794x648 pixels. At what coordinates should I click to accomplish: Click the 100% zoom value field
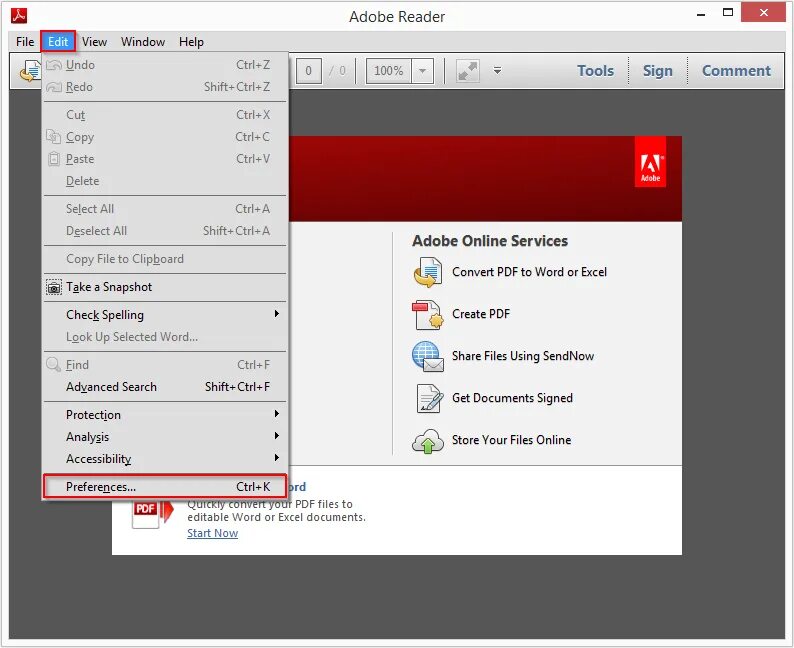pos(389,71)
